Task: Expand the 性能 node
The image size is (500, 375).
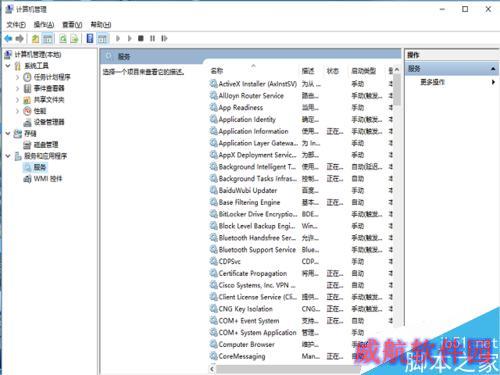Action: coord(18,111)
